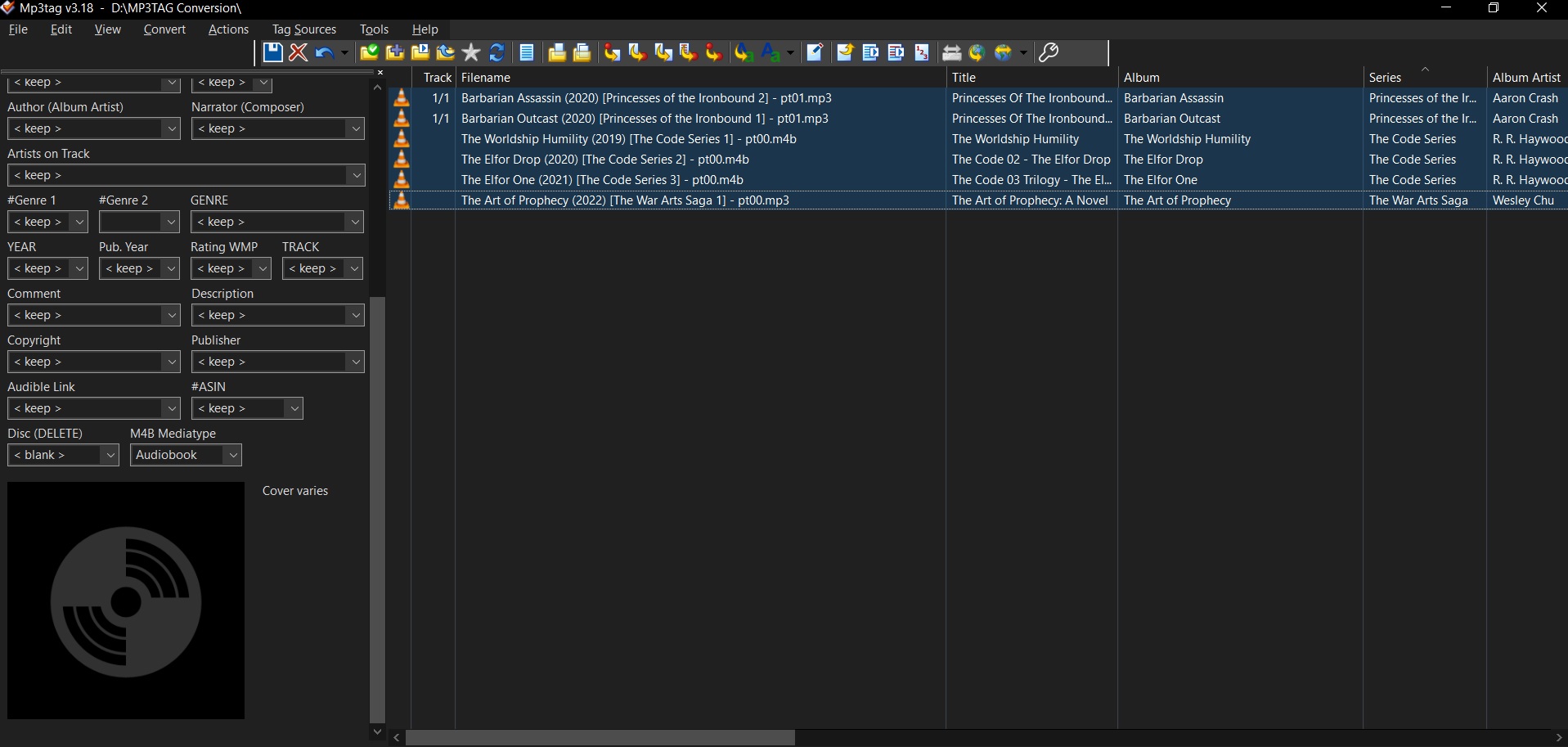
Task: Sort by the Series column header
Action: pyautogui.click(x=1424, y=78)
